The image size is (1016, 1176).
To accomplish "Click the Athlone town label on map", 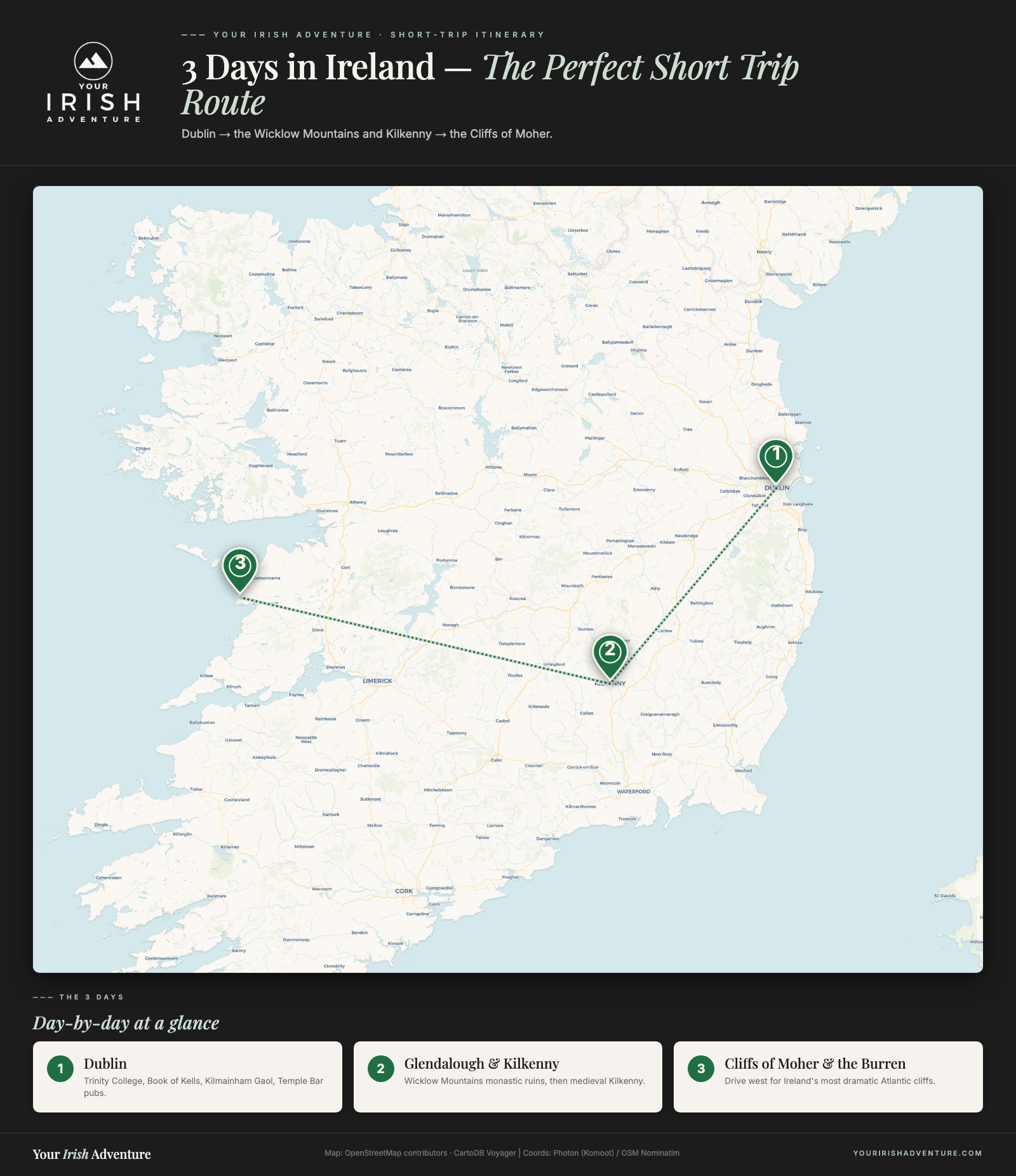I will [493, 467].
